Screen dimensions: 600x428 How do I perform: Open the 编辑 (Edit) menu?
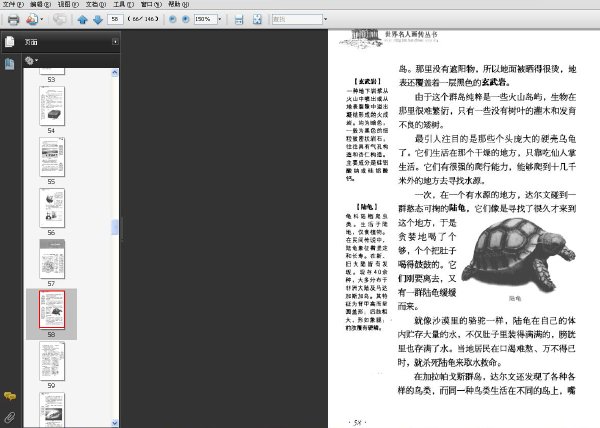(41, 4)
